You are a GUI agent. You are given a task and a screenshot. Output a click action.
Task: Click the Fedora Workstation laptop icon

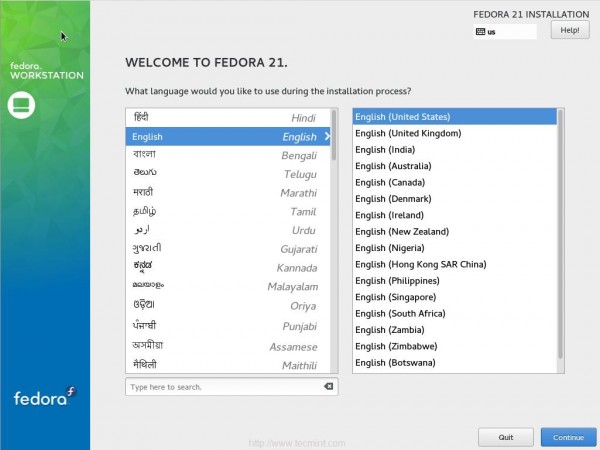[21, 105]
